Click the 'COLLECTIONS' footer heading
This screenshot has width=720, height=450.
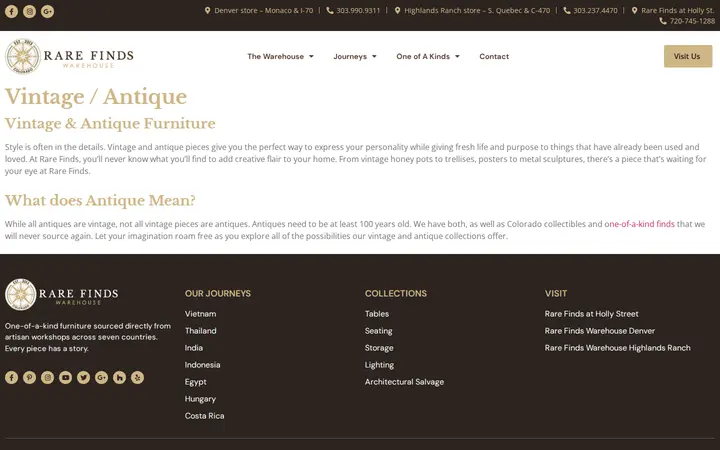click(x=396, y=293)
